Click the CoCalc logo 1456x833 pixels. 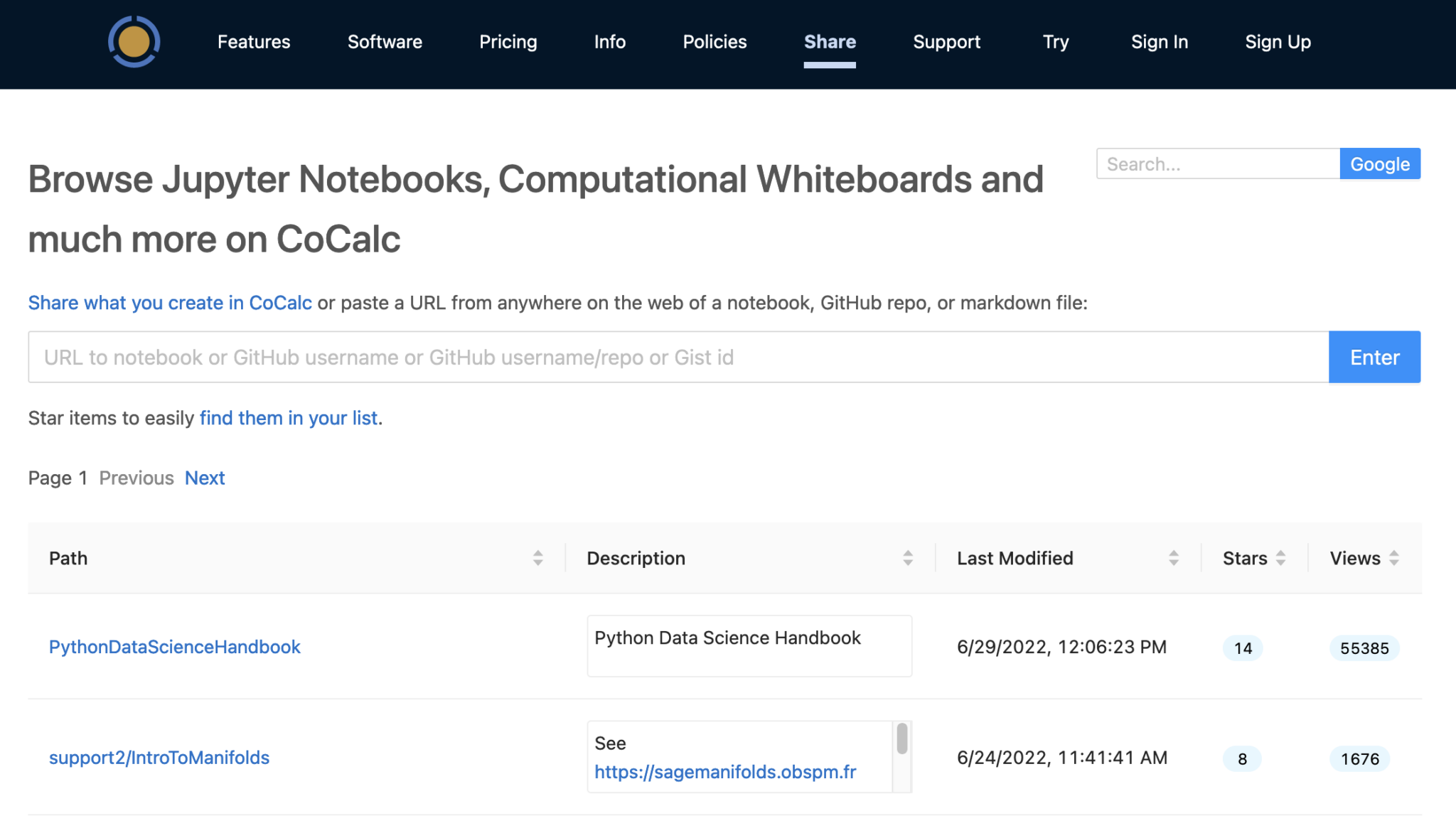pos(134,43)
